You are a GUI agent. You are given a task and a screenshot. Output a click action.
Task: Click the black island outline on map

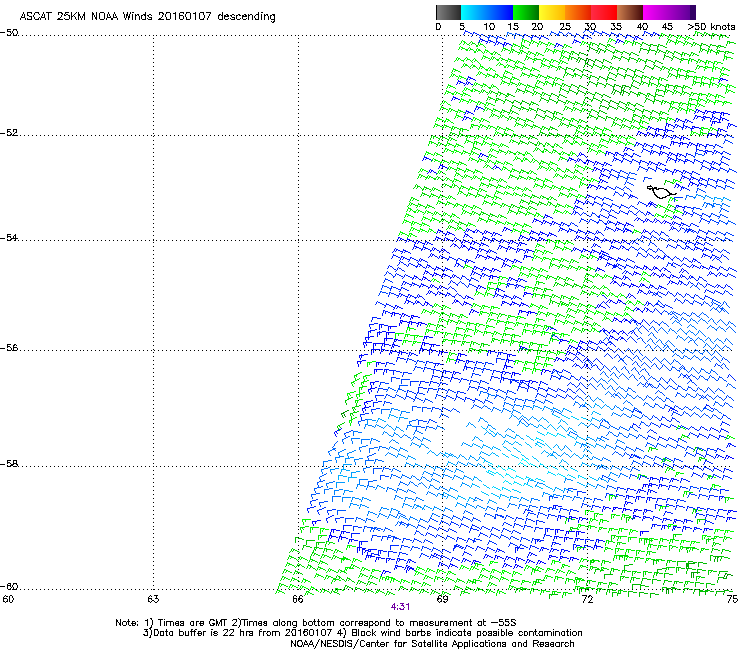point(661,191)
